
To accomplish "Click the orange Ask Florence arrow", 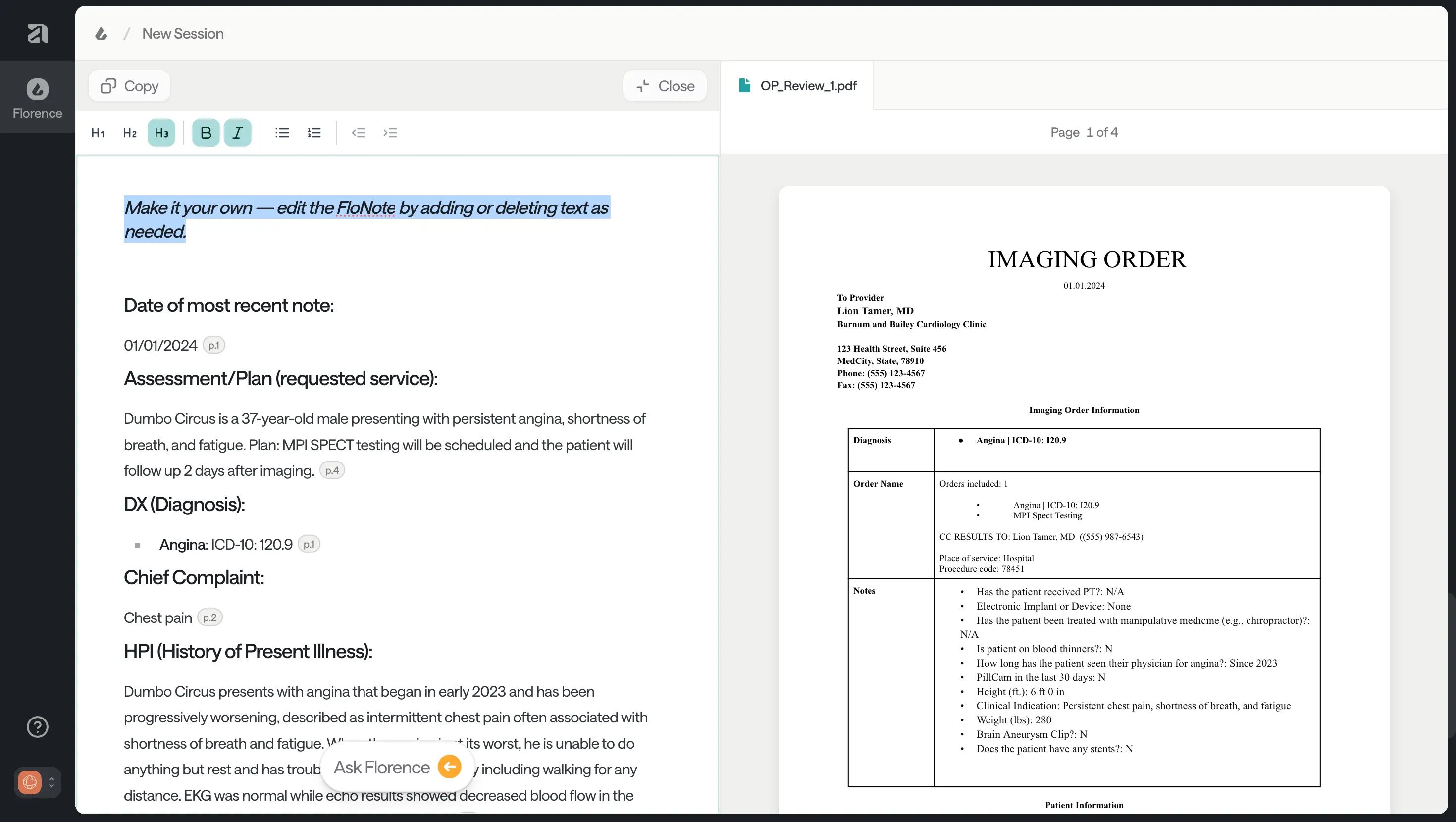I will coord(450,767).
